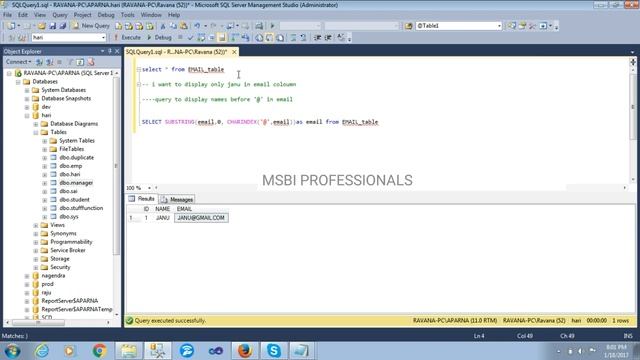Expand the Database Snapshots node
The image size is (640, 360).
pyautogui.click(x=27, y=99)
